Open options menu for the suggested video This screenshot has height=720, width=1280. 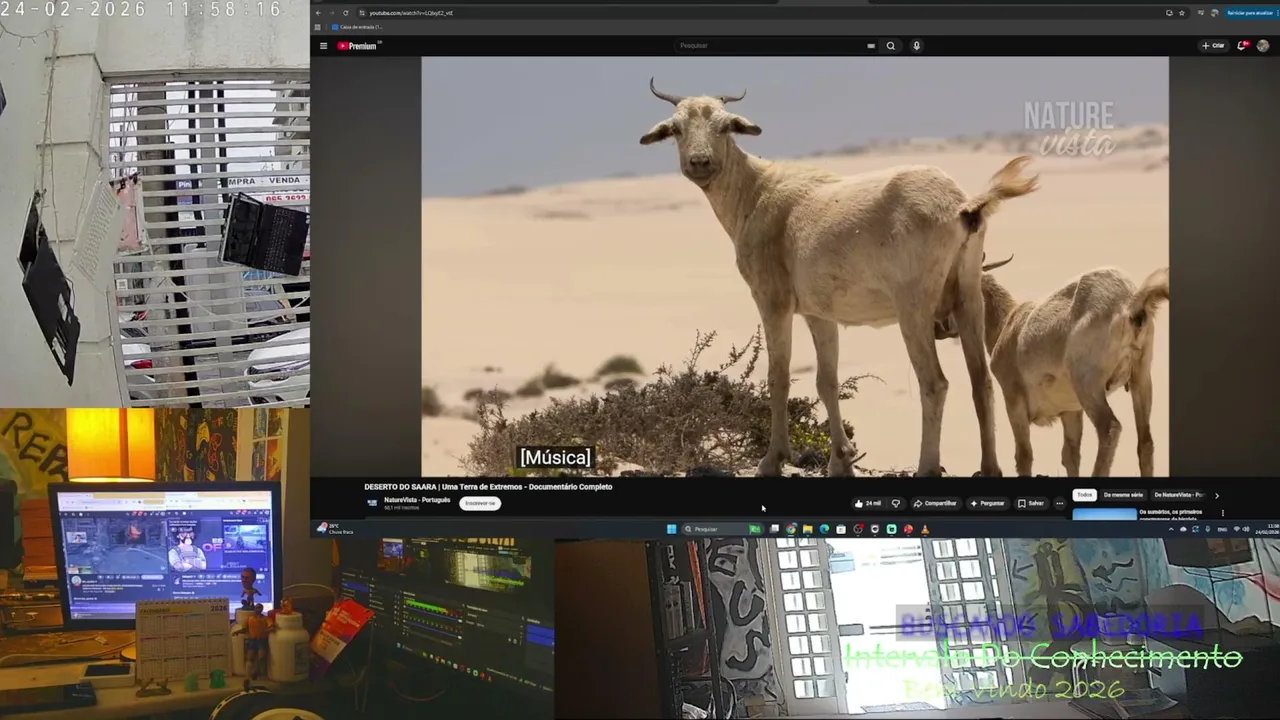pyautogui.click(x=1222, y=513)
